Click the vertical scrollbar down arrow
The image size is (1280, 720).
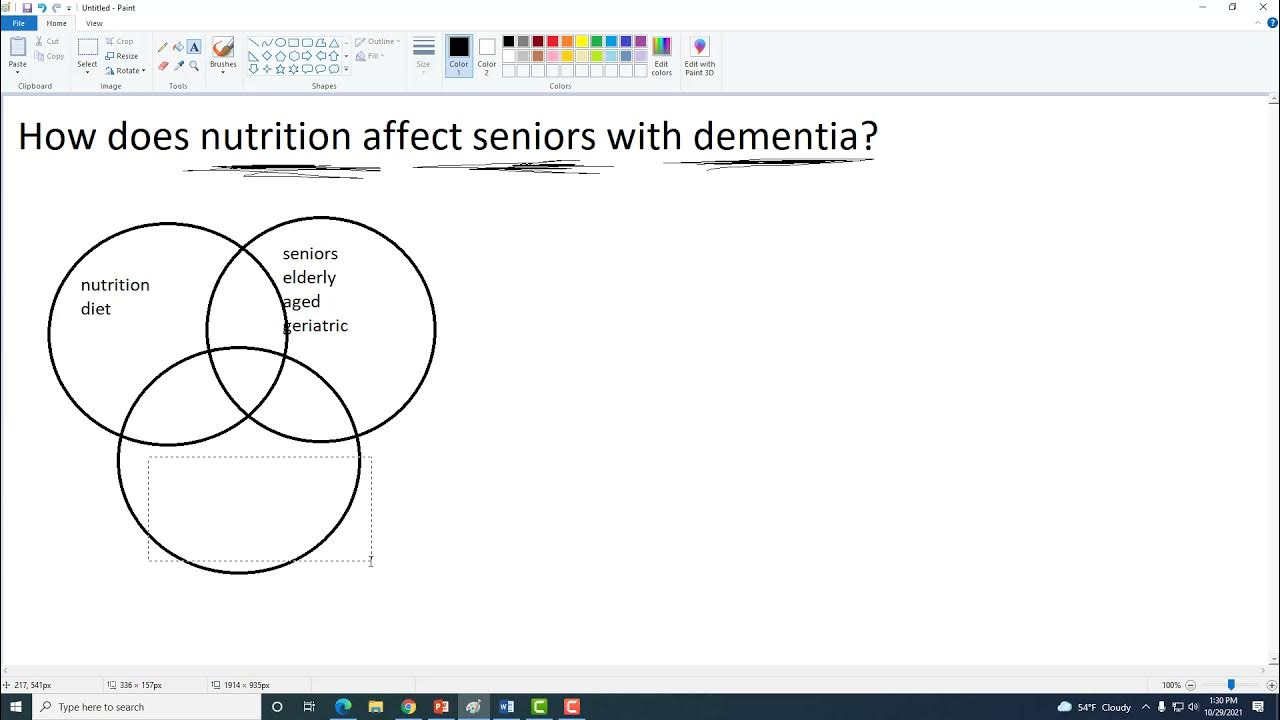1273,659
